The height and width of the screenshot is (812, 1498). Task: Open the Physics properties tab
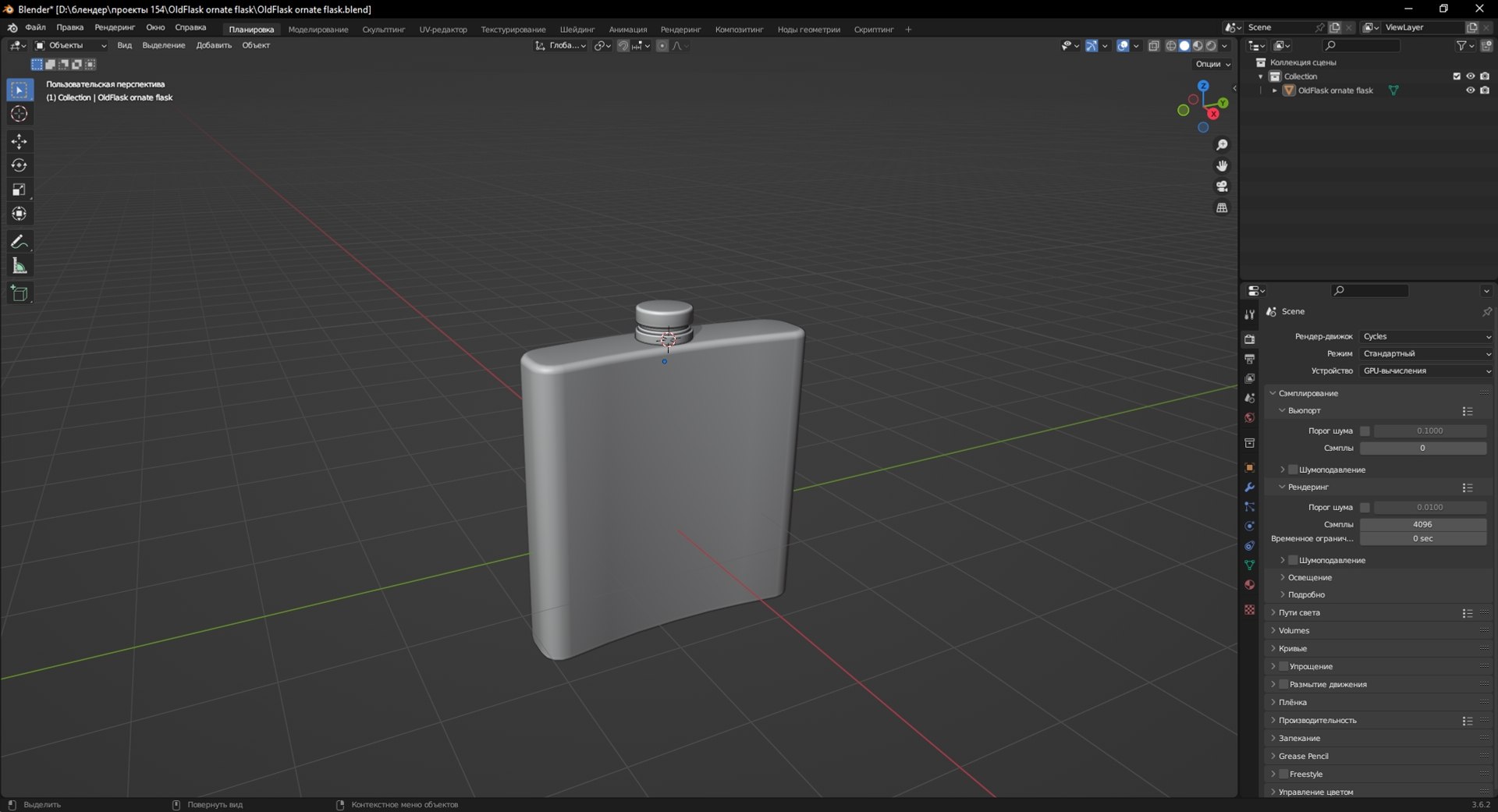click(1250, 526)
